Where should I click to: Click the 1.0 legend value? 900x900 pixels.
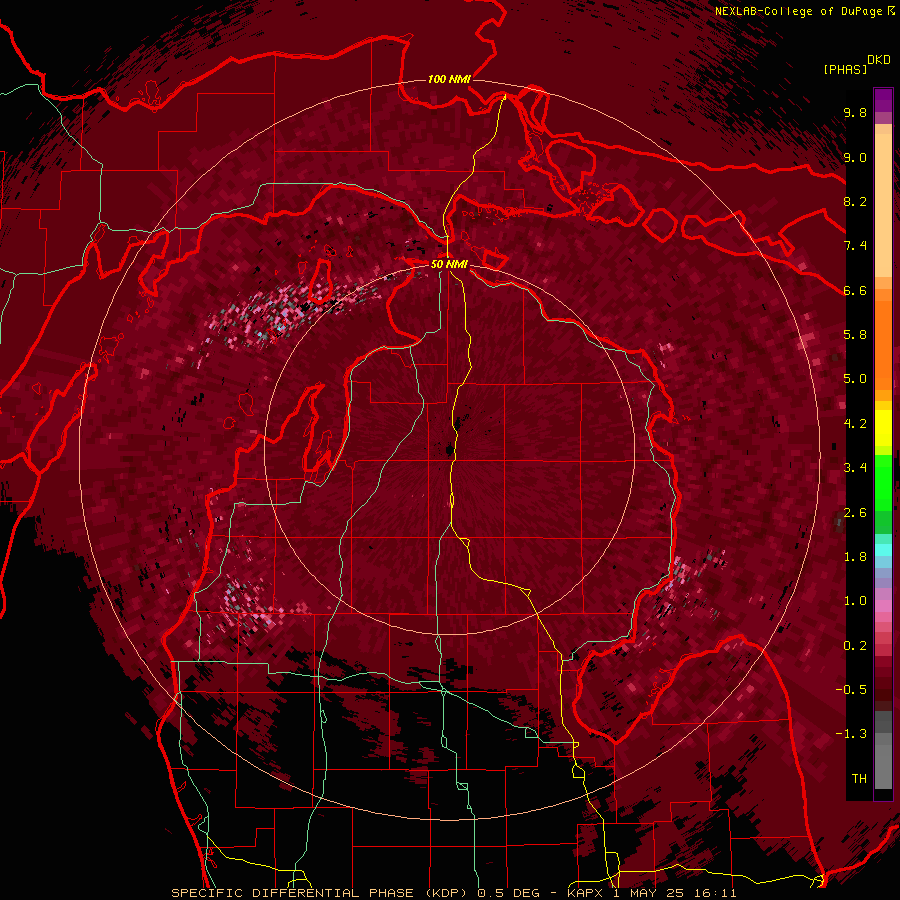[x=855, y=601]
